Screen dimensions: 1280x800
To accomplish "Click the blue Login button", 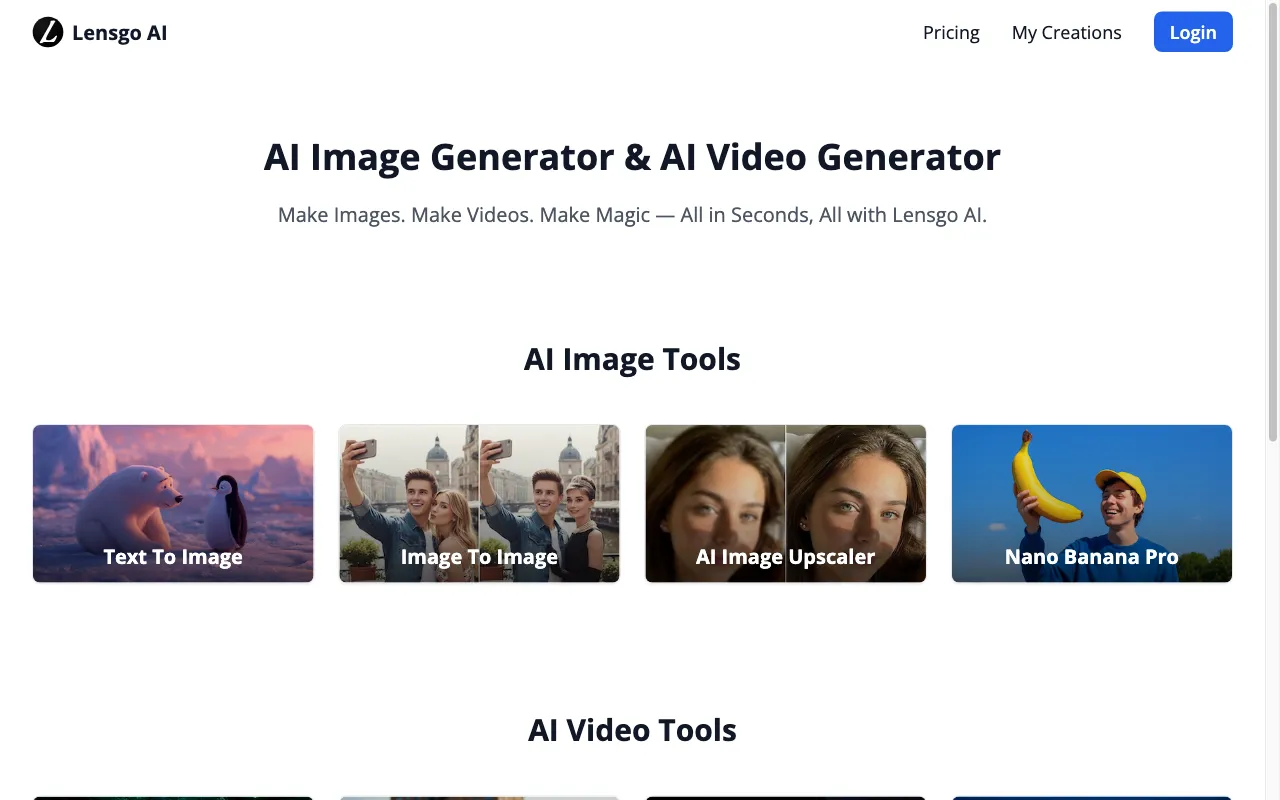I will coord(1193,32).
